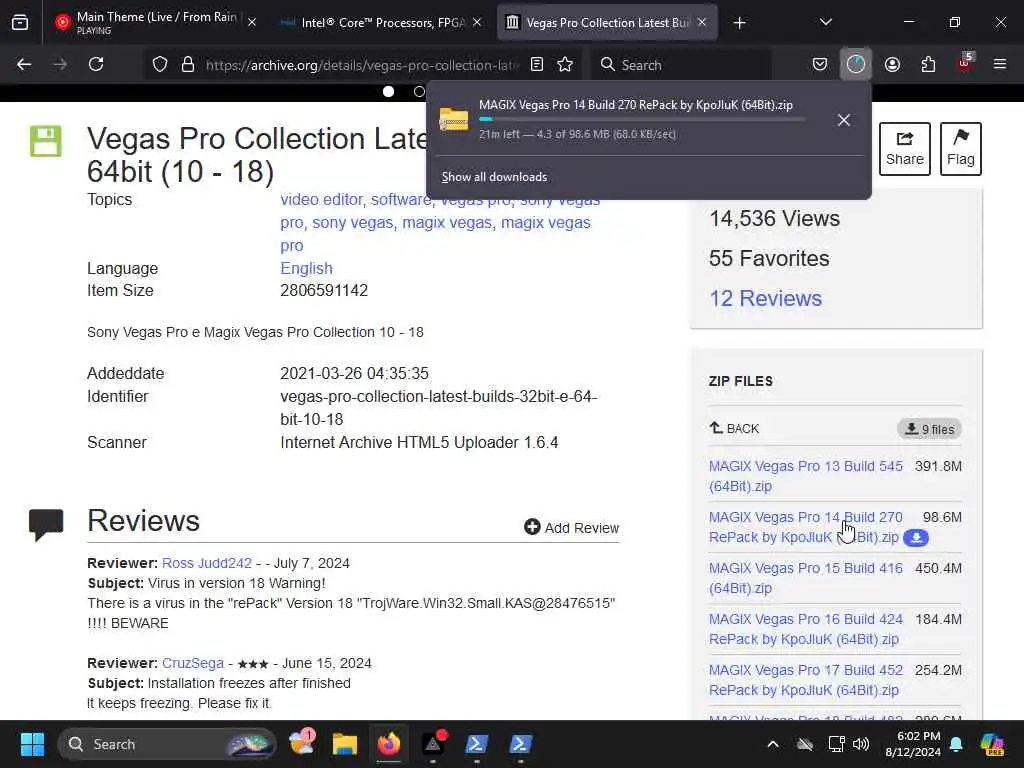Click the site security padlock icon
The image size is (1024, 768).
(188, 65)
